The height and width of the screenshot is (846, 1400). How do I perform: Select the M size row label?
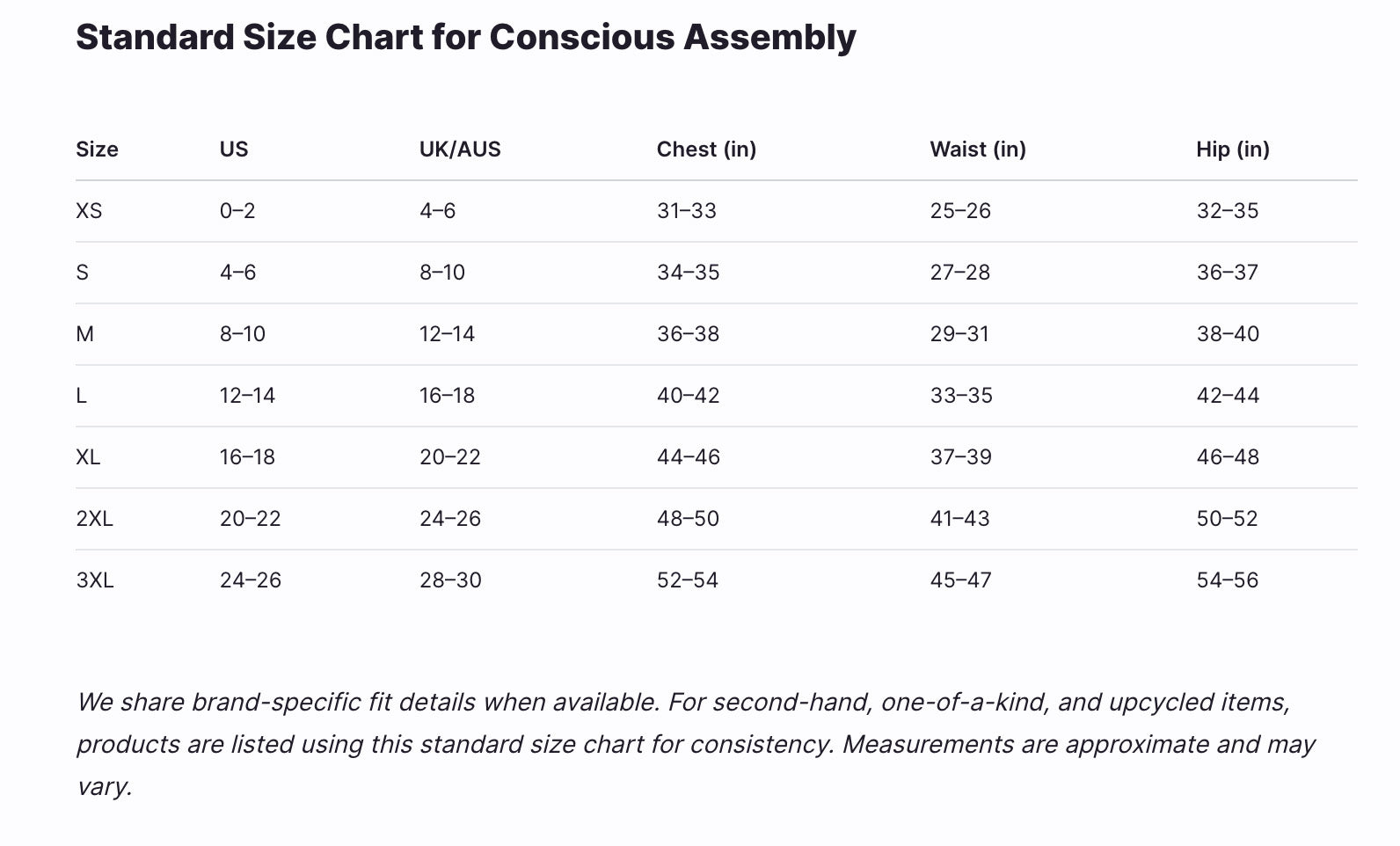pos(85,334)
